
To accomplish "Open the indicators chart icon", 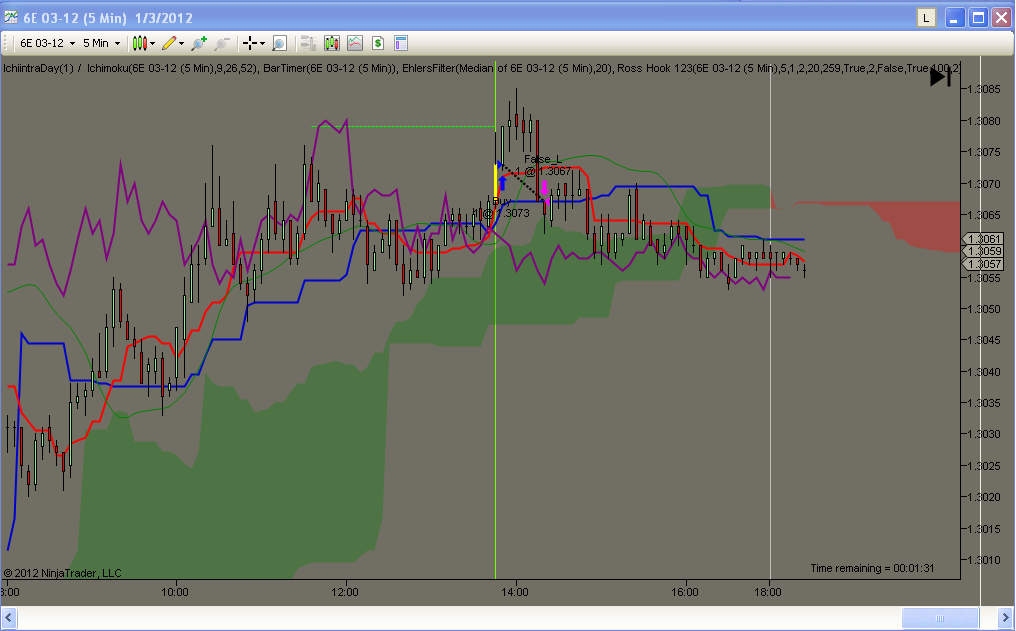I will pyautogui.click(x=355, y=43).
